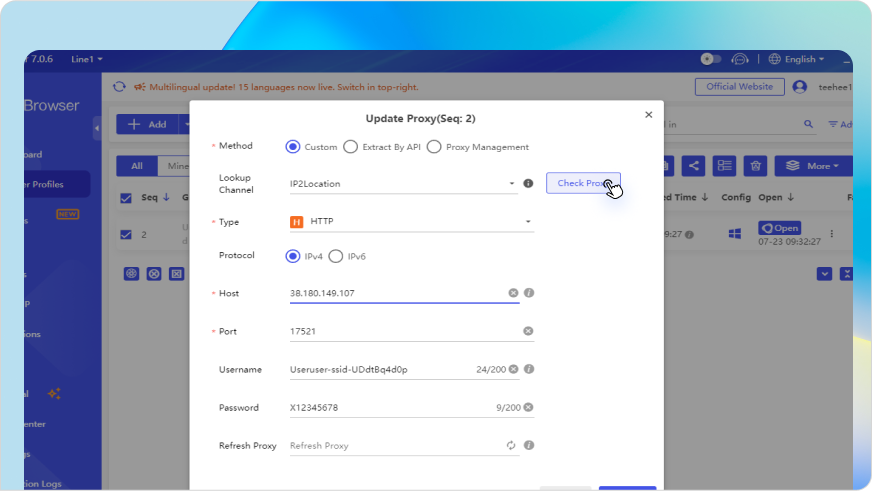Open the Official Website link button

[739, 87]
